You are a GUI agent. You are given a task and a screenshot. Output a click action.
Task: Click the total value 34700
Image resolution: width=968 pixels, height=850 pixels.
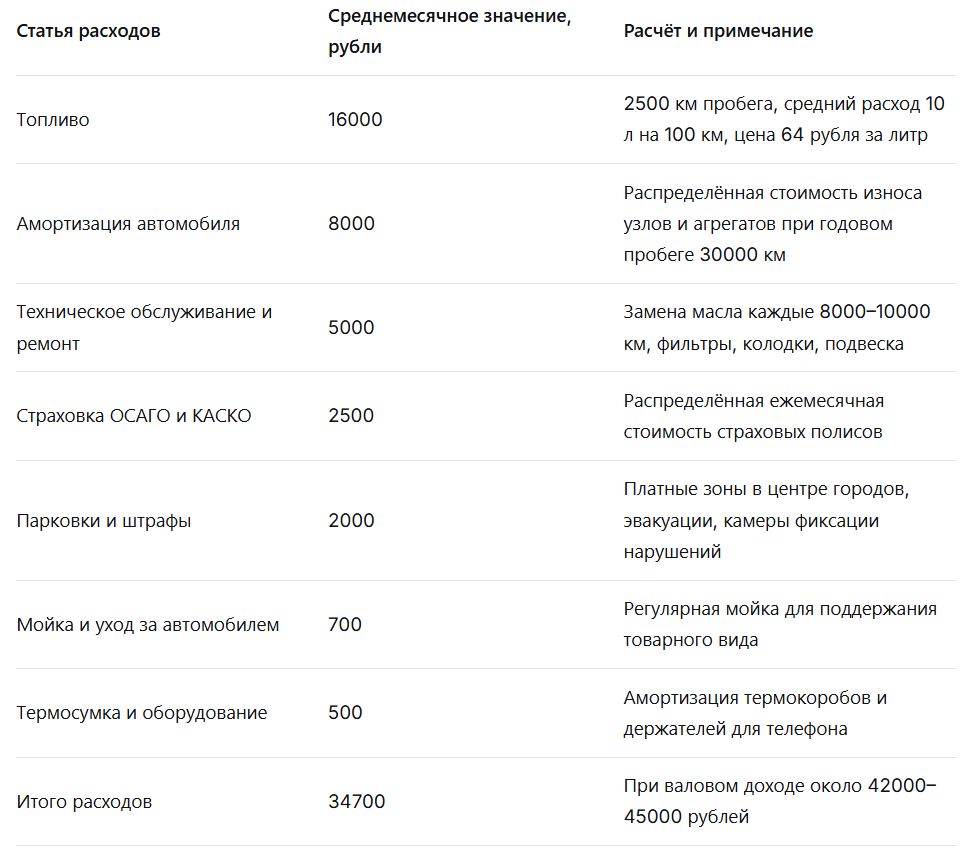357,801
